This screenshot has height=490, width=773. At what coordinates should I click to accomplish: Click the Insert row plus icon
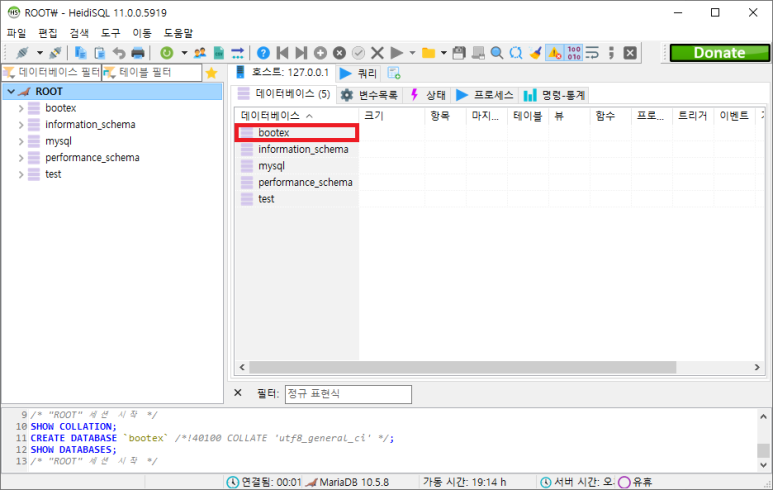(x=320, y=53)
